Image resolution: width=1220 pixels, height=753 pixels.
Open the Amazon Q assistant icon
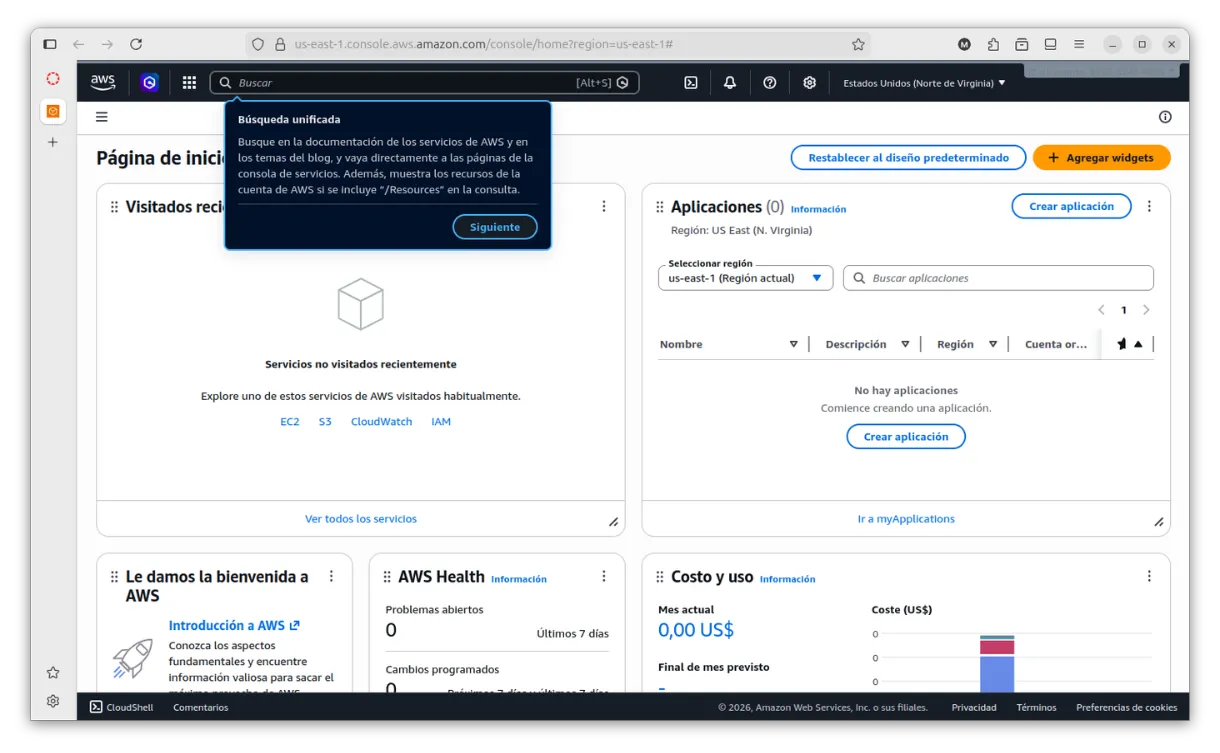[149, 82]
